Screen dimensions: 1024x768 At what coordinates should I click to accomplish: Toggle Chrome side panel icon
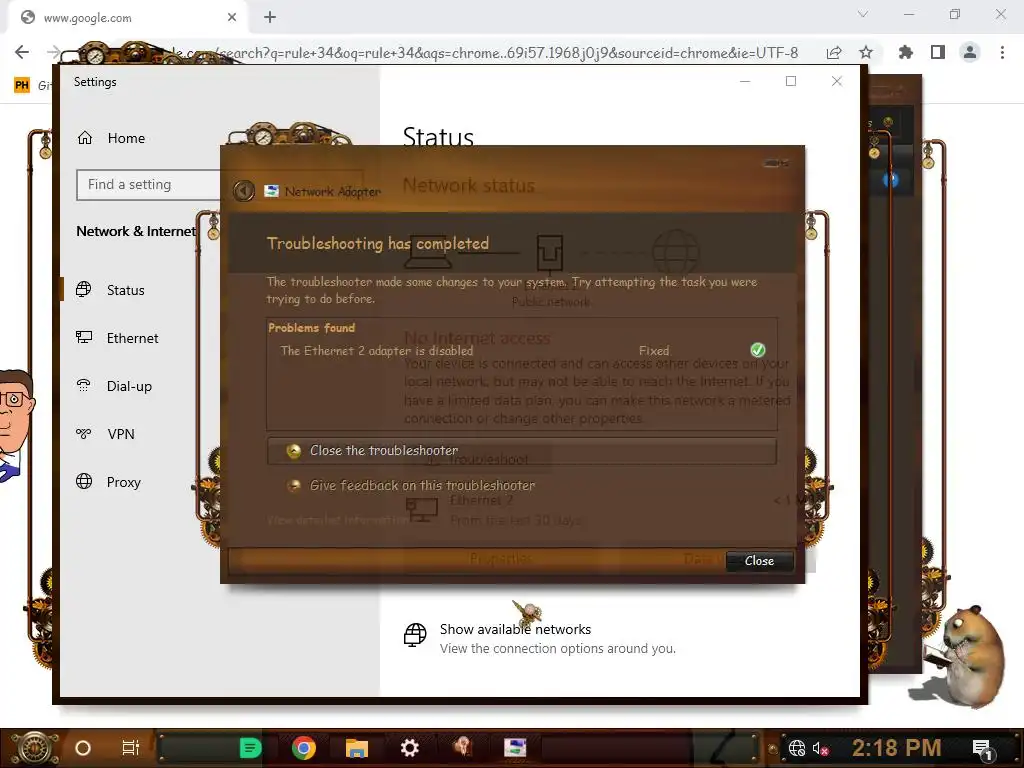[x=938, y=52]
